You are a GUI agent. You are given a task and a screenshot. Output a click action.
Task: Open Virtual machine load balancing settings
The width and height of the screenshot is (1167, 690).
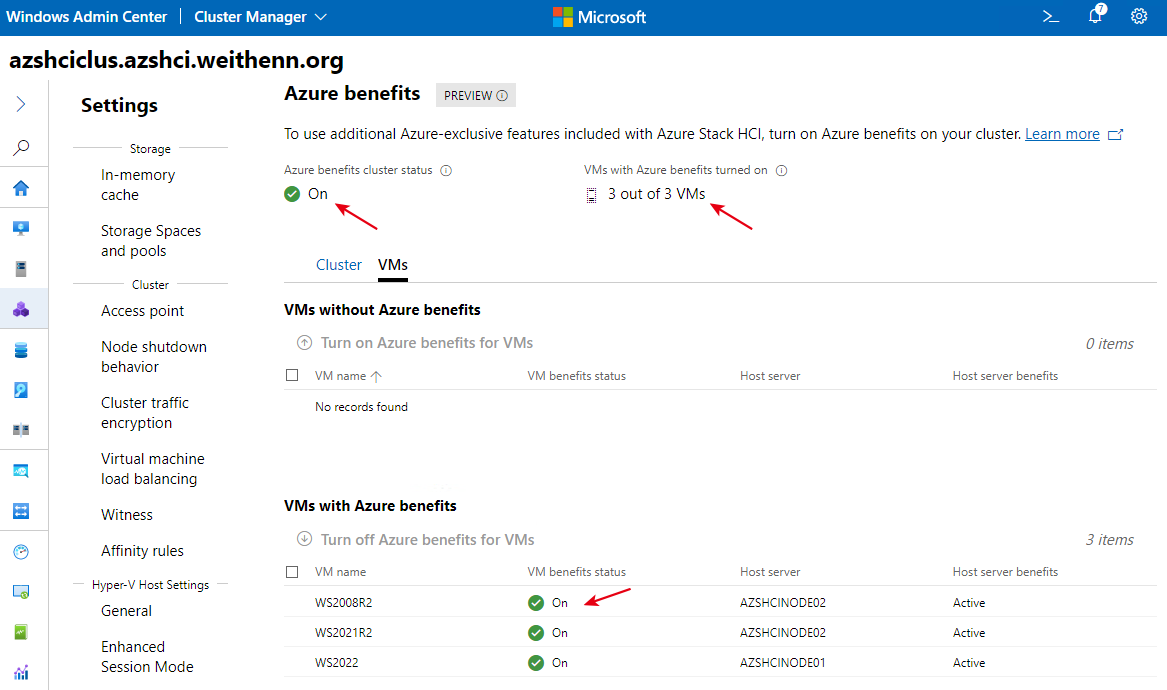coord(153,468)
